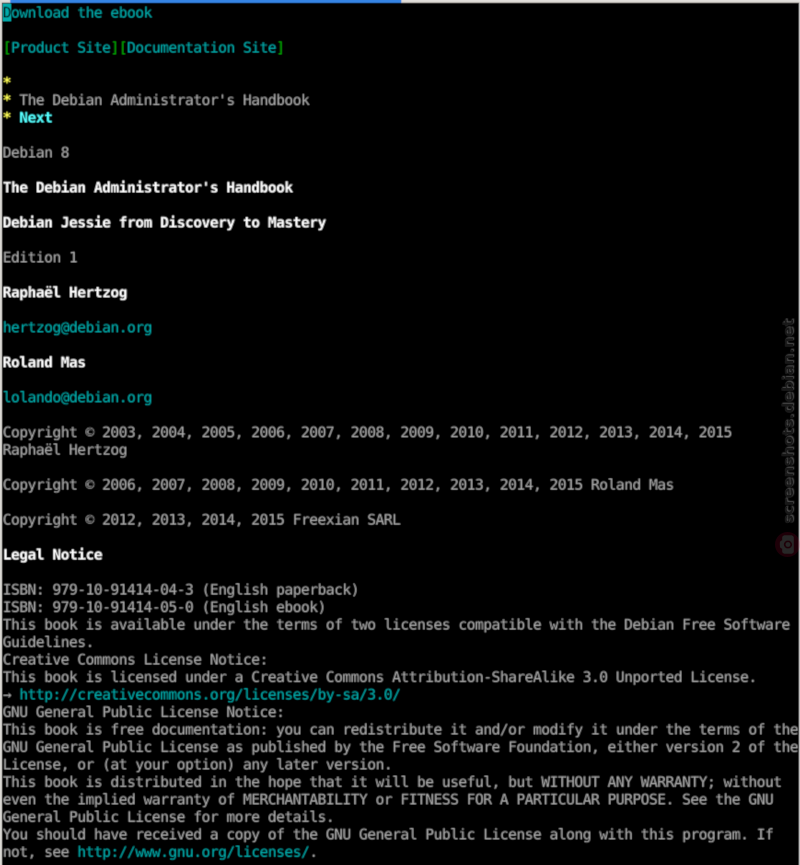Go to the Next page link

coord(36,118)
